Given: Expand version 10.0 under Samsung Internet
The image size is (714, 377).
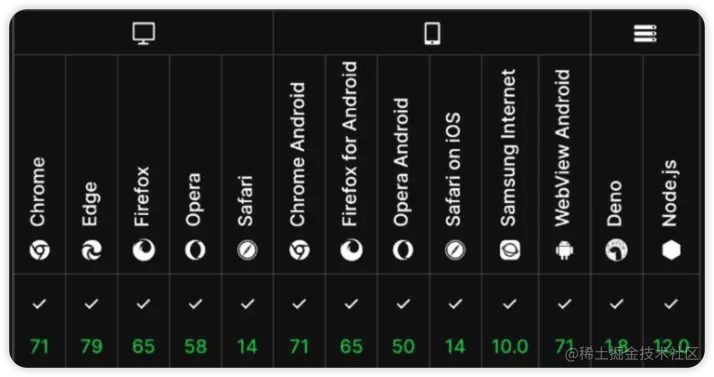Looking at the screenshot, I should (x=510, y=346).
